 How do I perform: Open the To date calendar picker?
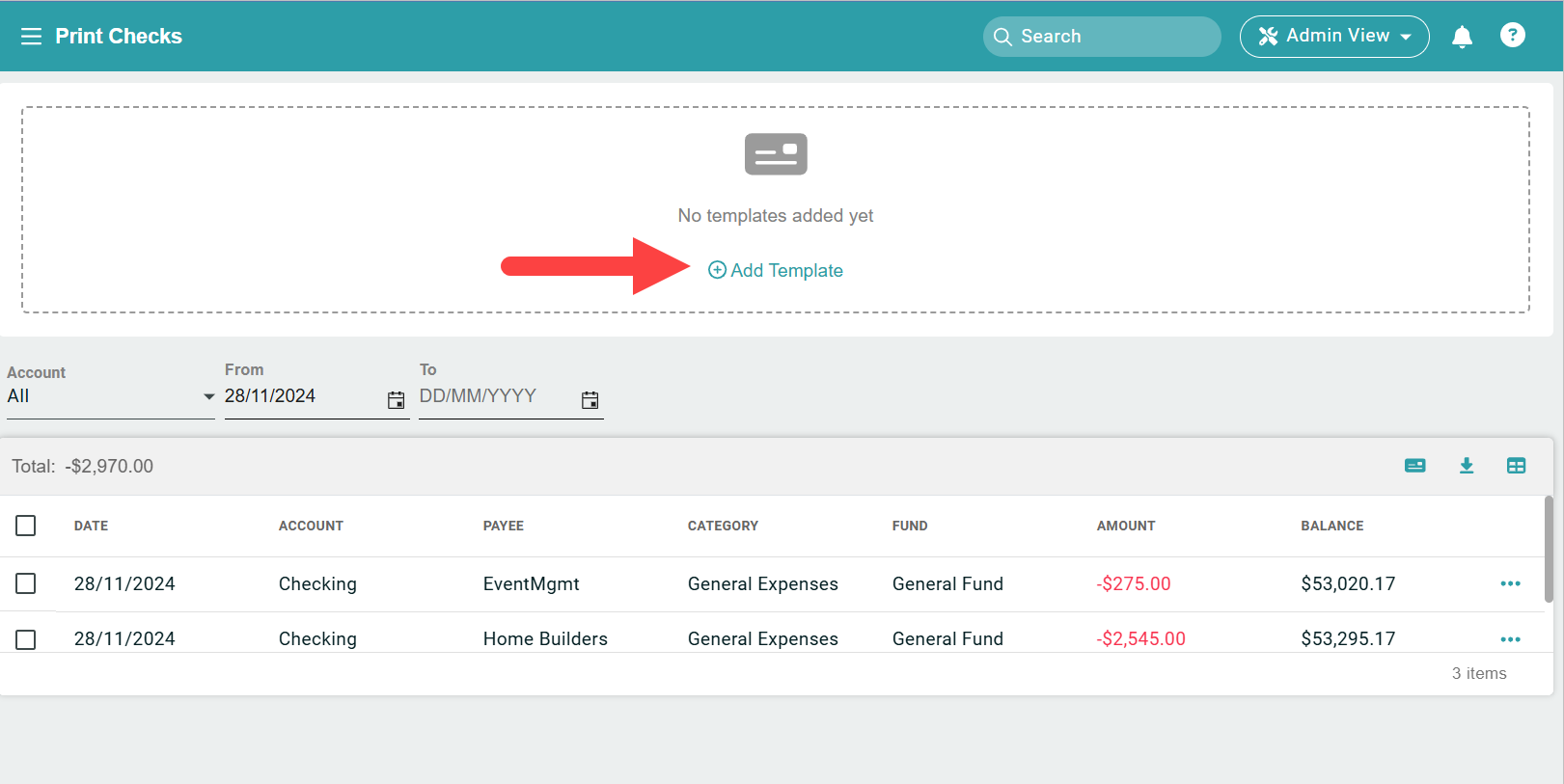(x=590, y=399)
